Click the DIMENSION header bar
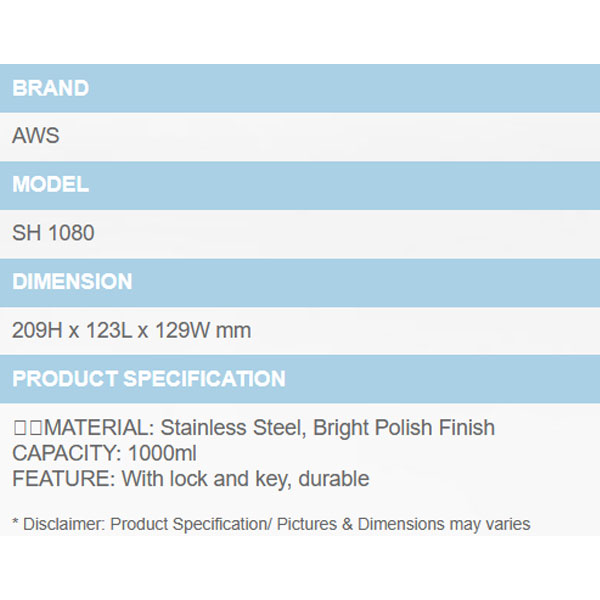Screen dimensions: 600x600 (x=300, y=282)
